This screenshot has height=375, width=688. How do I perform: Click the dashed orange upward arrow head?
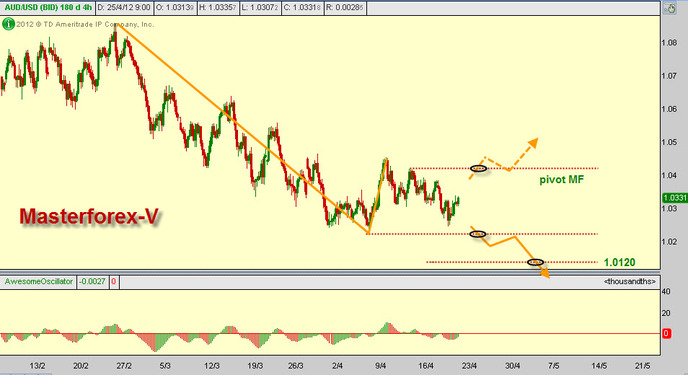click(533, 143)
